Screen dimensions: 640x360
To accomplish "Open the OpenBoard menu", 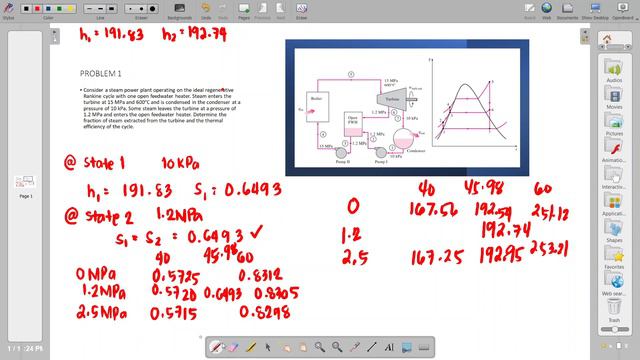I will click(623, 11).
